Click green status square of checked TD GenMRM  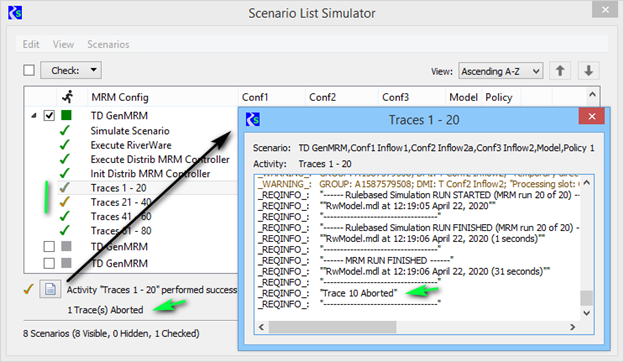pyautogui.click(x=66, y=115)
